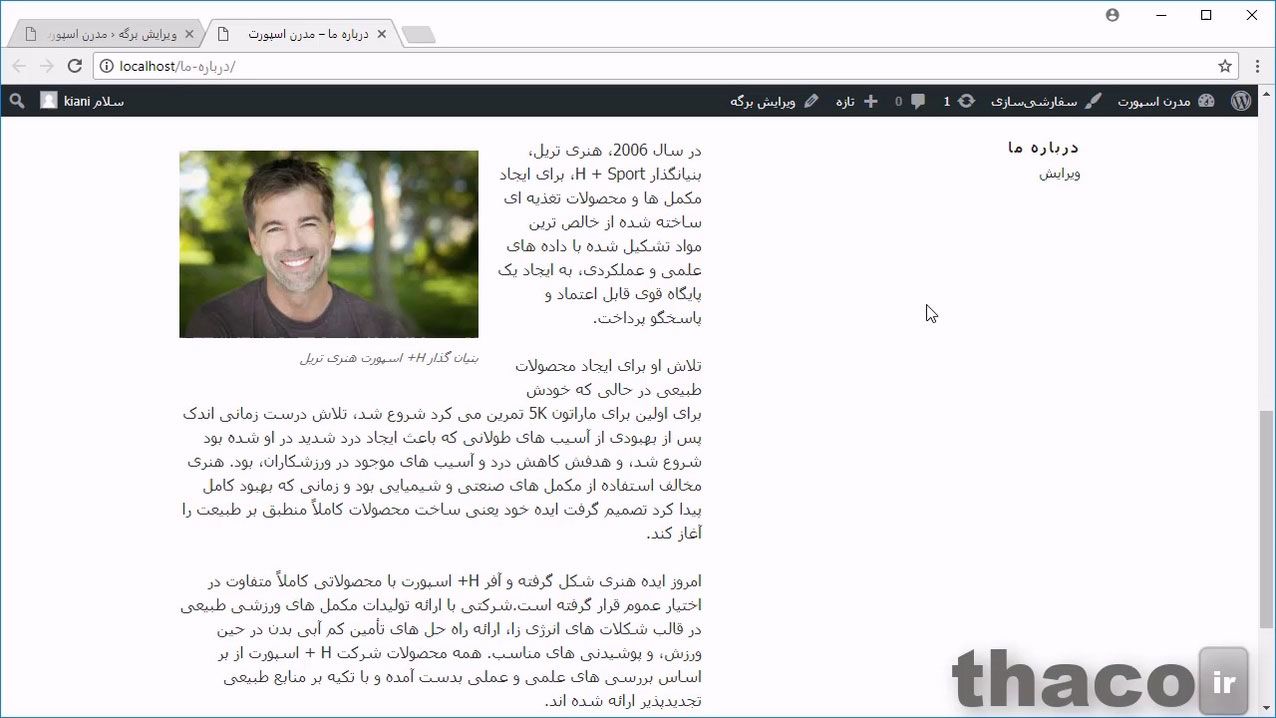Open the Chrome three-dot menu

click(1257, 66)
